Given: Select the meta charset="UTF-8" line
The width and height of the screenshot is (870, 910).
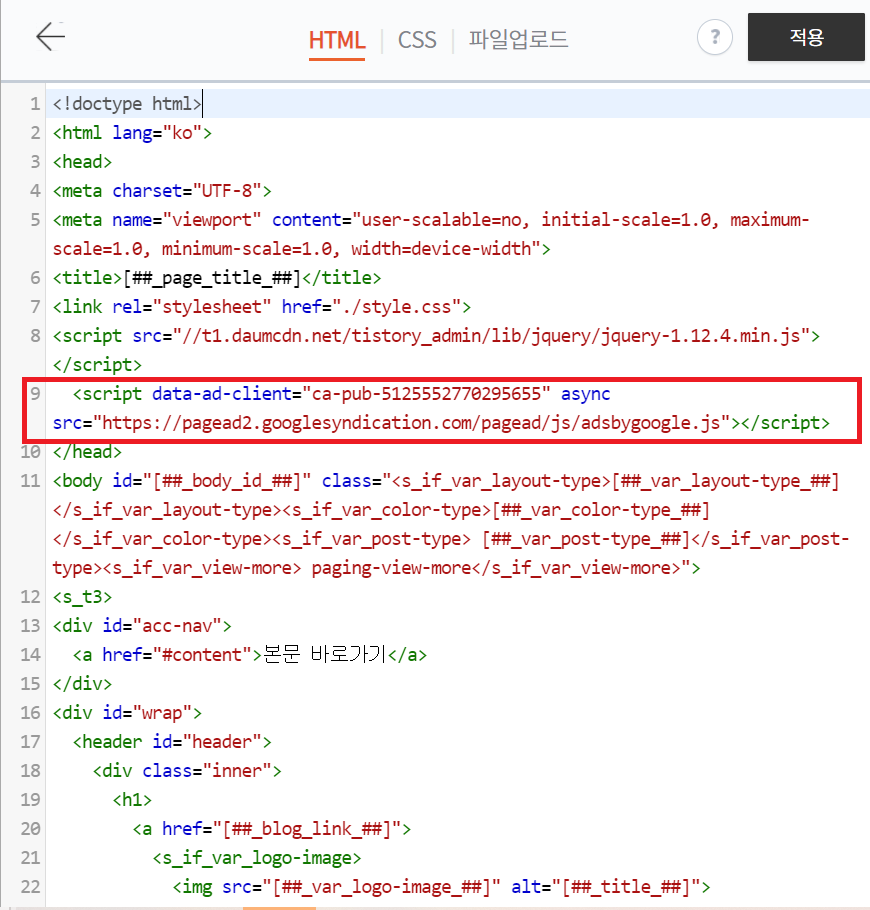Looking at the screenshot, I should pyautogui.click(x=162, y=191).
